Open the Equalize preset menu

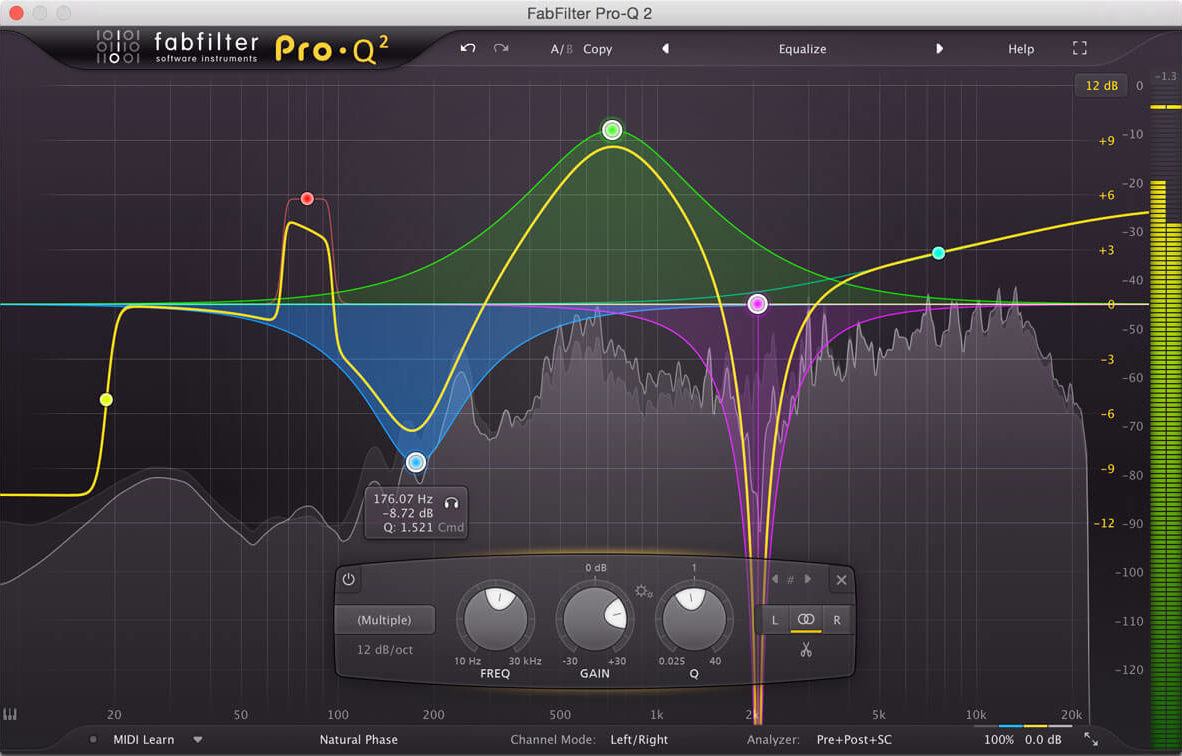coord(802,49)
